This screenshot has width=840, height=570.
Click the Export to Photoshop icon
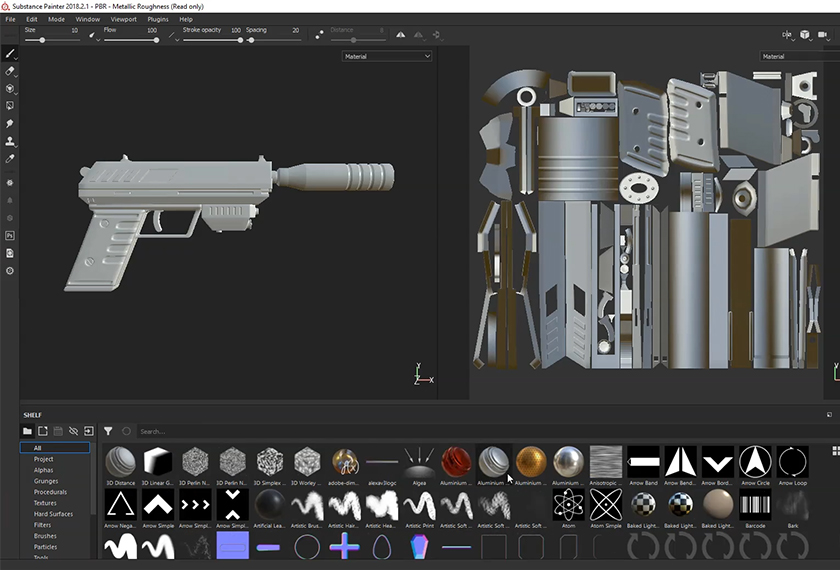pyautogui.click(x=9, y=235)
